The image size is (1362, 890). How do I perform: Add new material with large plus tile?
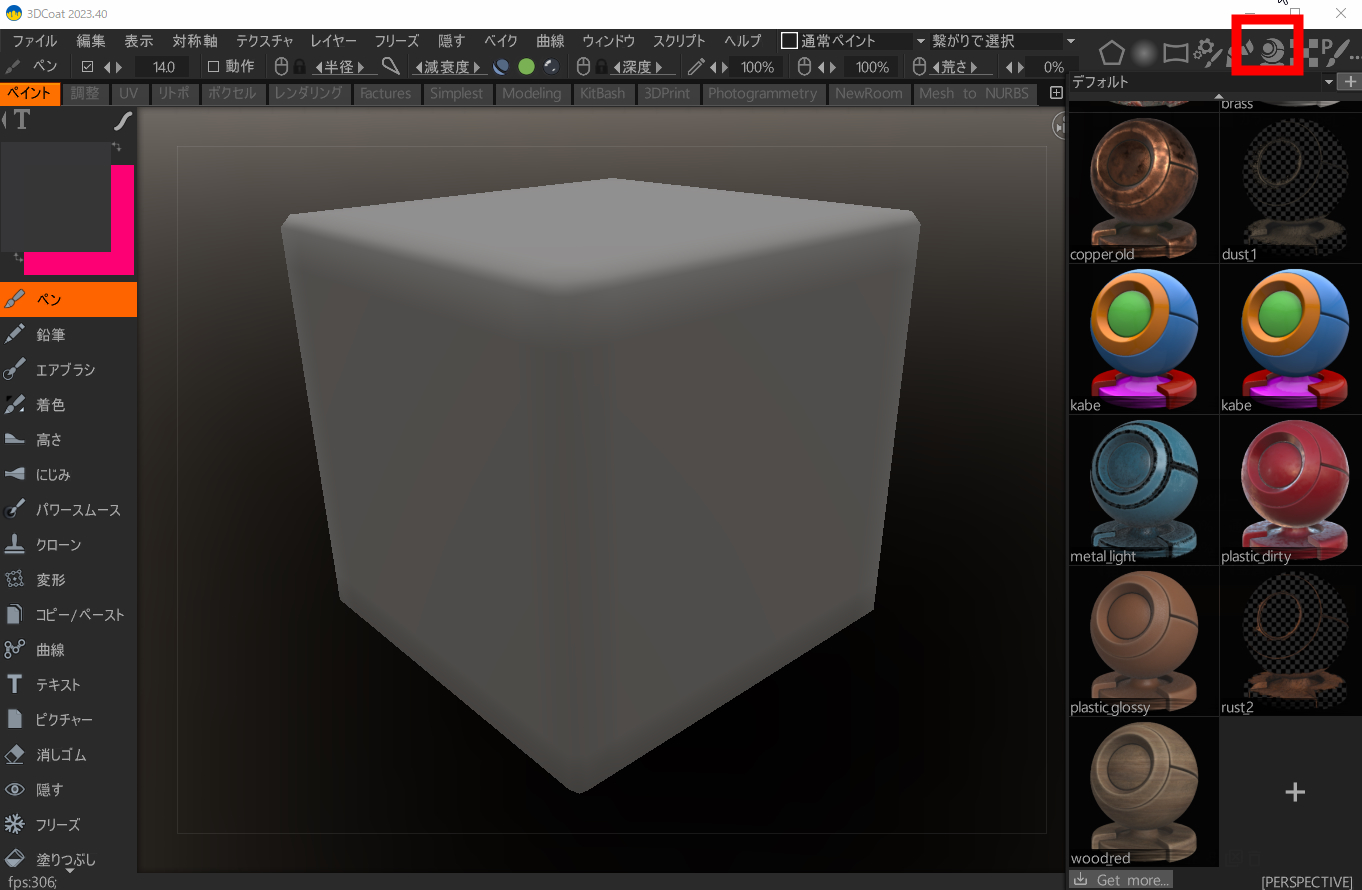(x=1295, y=792)
